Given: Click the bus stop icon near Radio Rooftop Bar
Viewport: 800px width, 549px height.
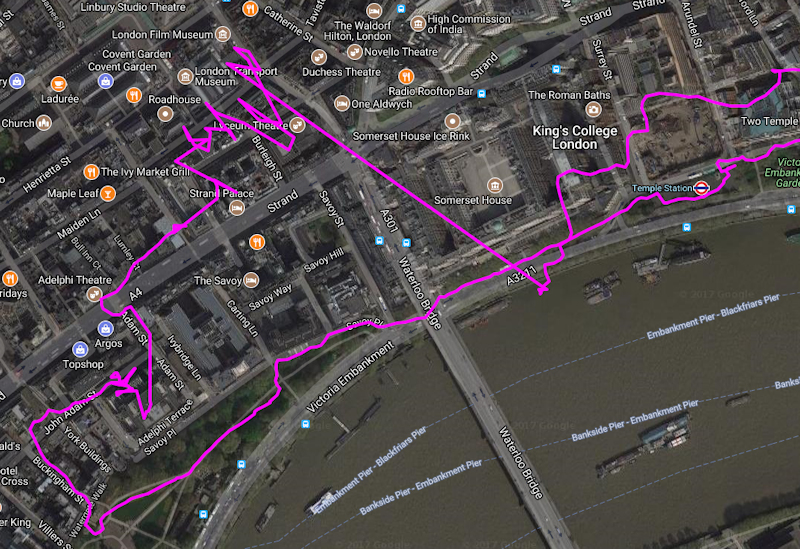Looking at the screenshot, I should [481, 93].
